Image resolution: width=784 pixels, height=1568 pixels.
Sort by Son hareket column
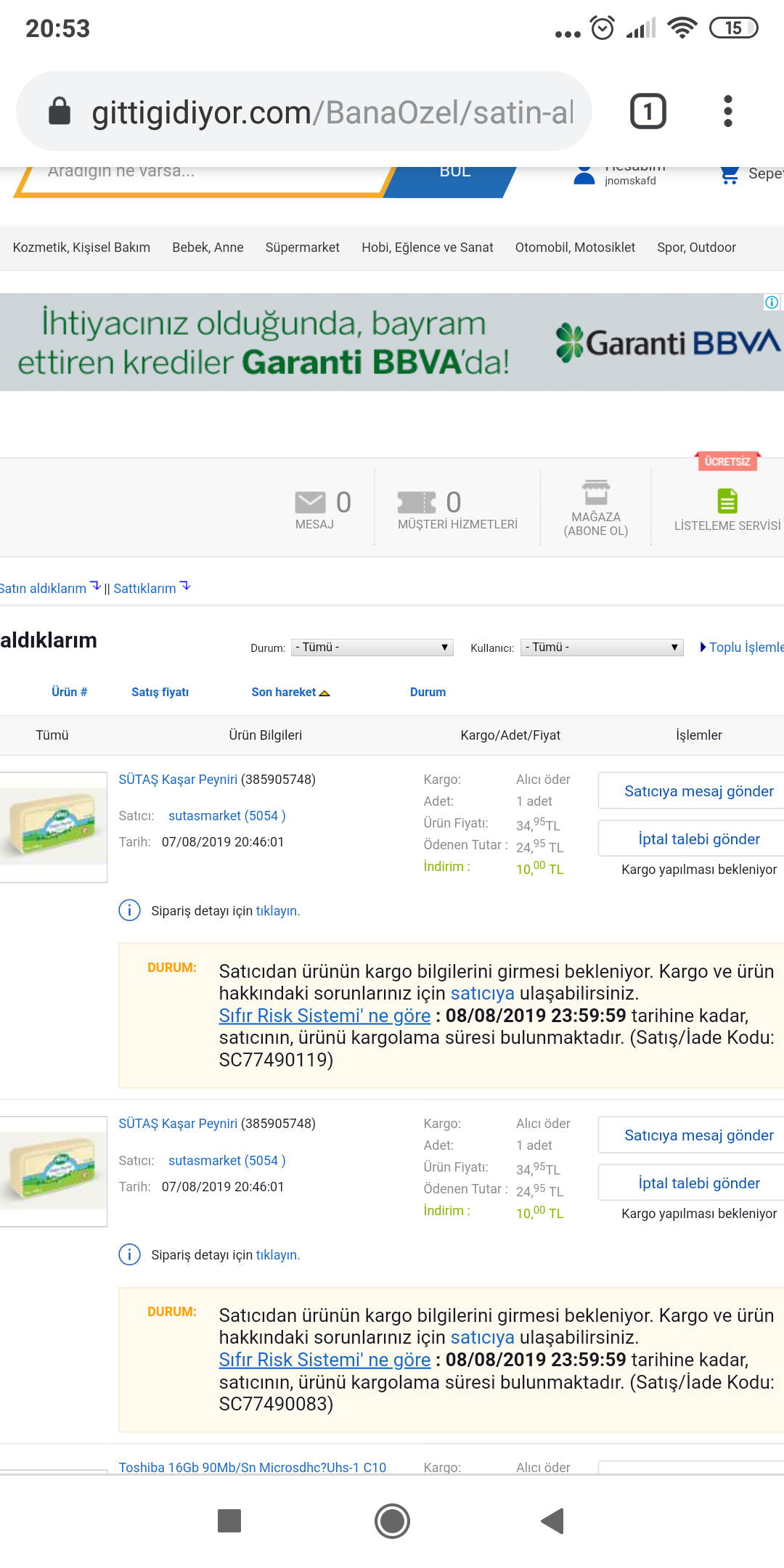coord(290,692)
